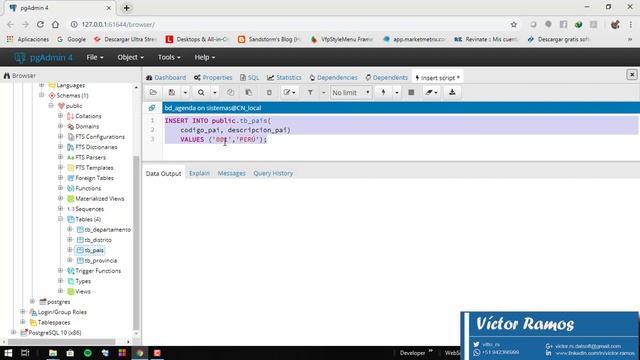Image resolution: width=640 pixels, height=360 pixels.
Task: Expand the postgres database node
Action: click(33, 302)
